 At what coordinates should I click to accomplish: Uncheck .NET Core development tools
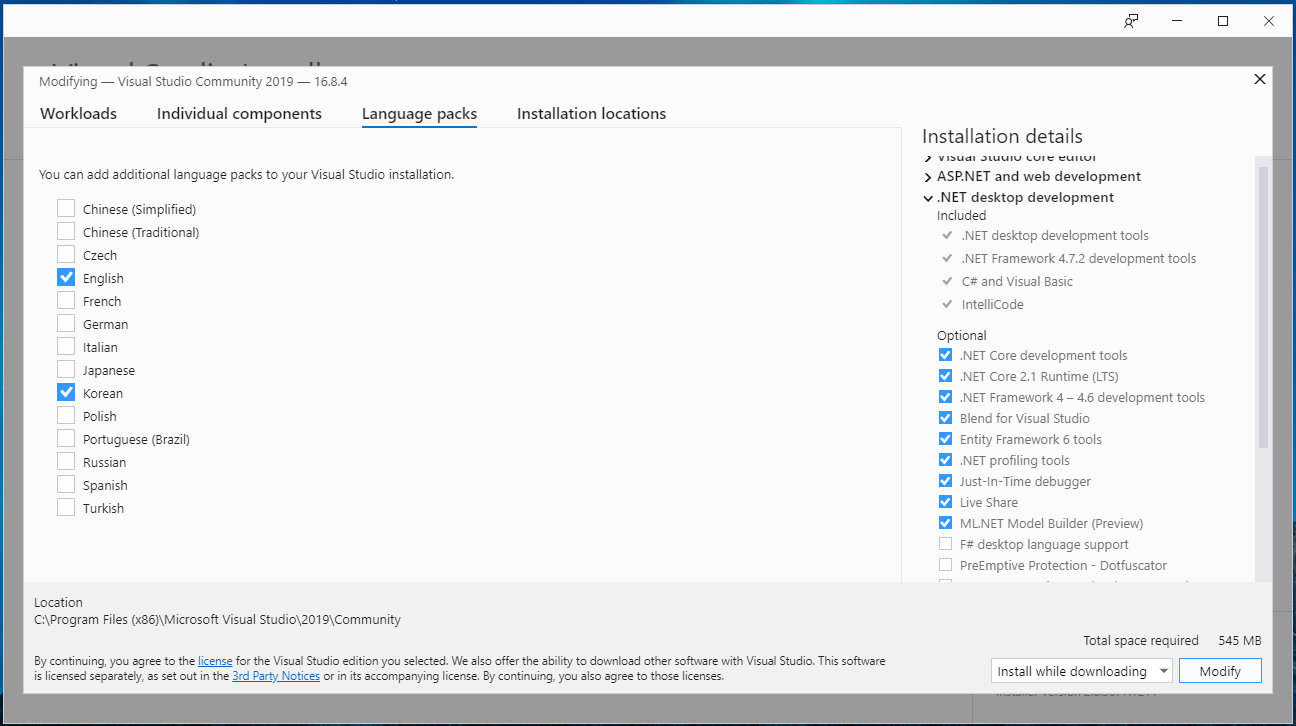tap(945, 355)
